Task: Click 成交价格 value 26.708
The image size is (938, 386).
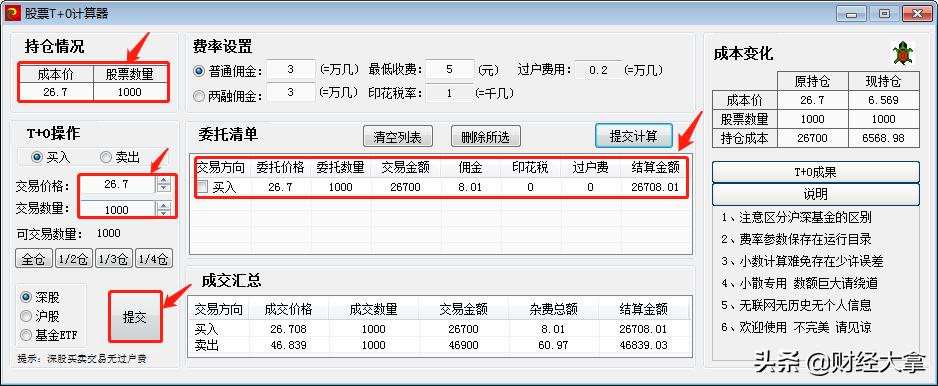Action: click(x=289, y=329)
